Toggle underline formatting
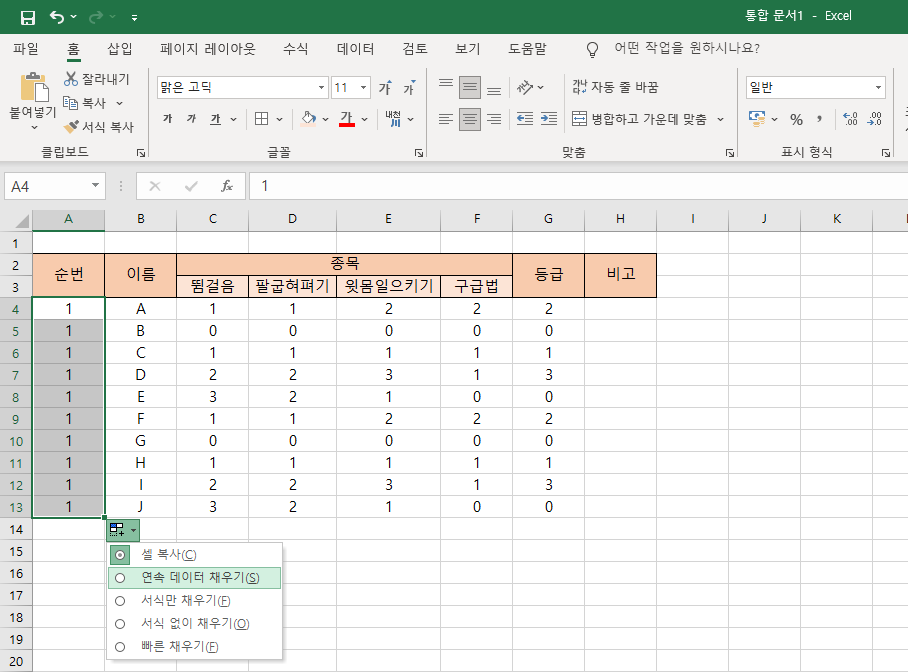 [x=215, y=119]
